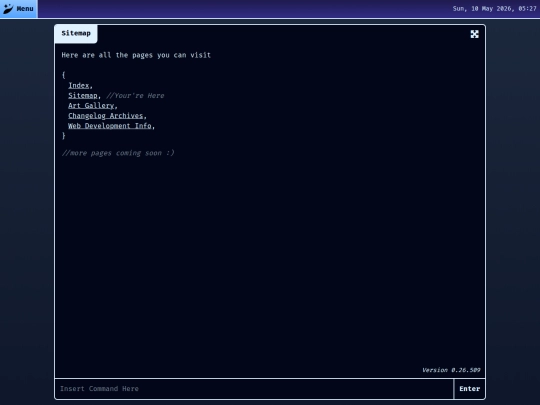Click the date and time in the top bar

494,9
